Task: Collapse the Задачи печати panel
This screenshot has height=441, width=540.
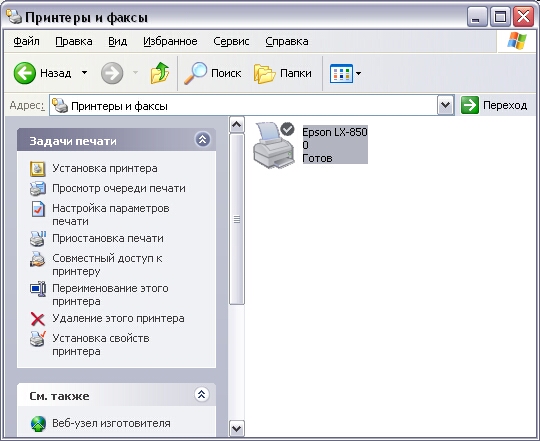Action: 202,140
